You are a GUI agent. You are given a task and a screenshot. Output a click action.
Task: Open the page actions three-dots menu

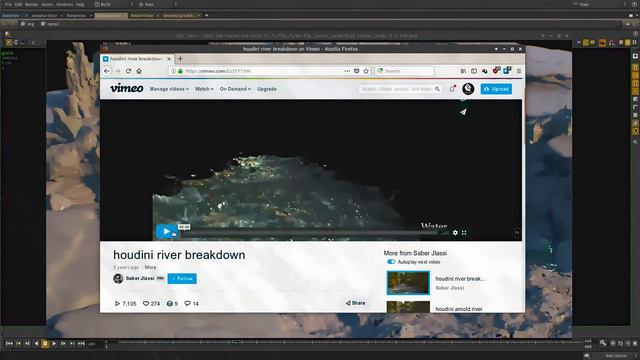(x=347, y=71)
